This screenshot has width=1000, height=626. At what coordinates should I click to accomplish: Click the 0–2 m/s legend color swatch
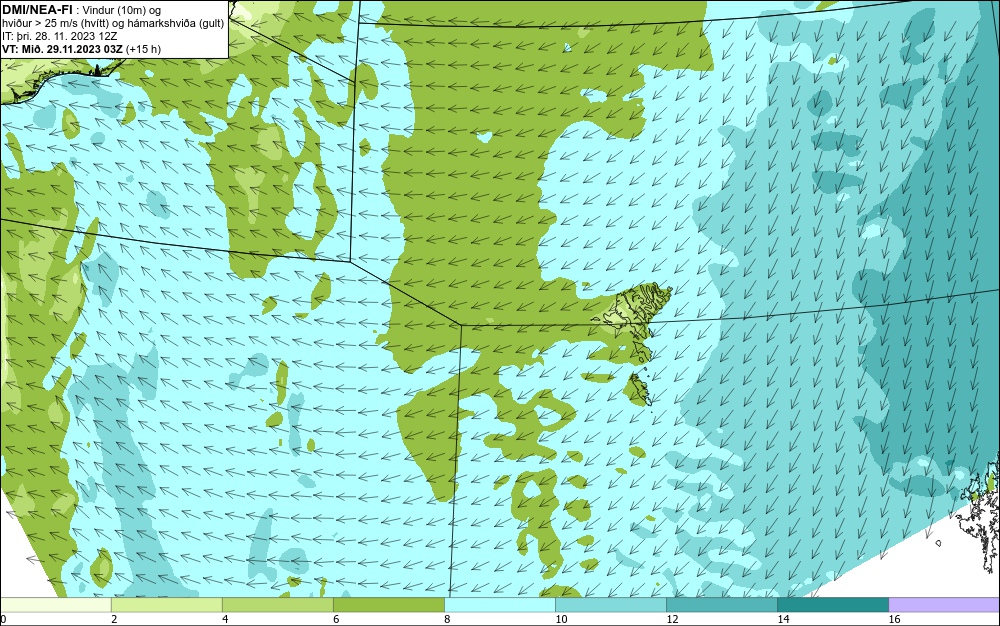click(x=56, y=604)
